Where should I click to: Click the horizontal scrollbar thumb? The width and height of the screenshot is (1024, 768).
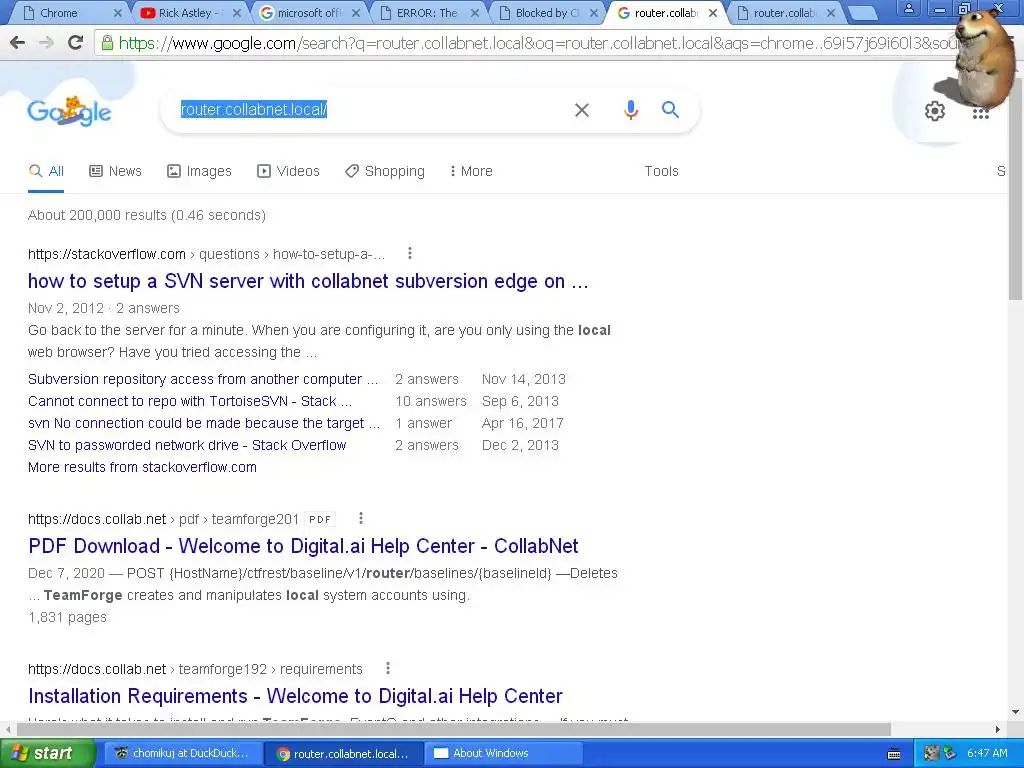(x=454, y=729)
